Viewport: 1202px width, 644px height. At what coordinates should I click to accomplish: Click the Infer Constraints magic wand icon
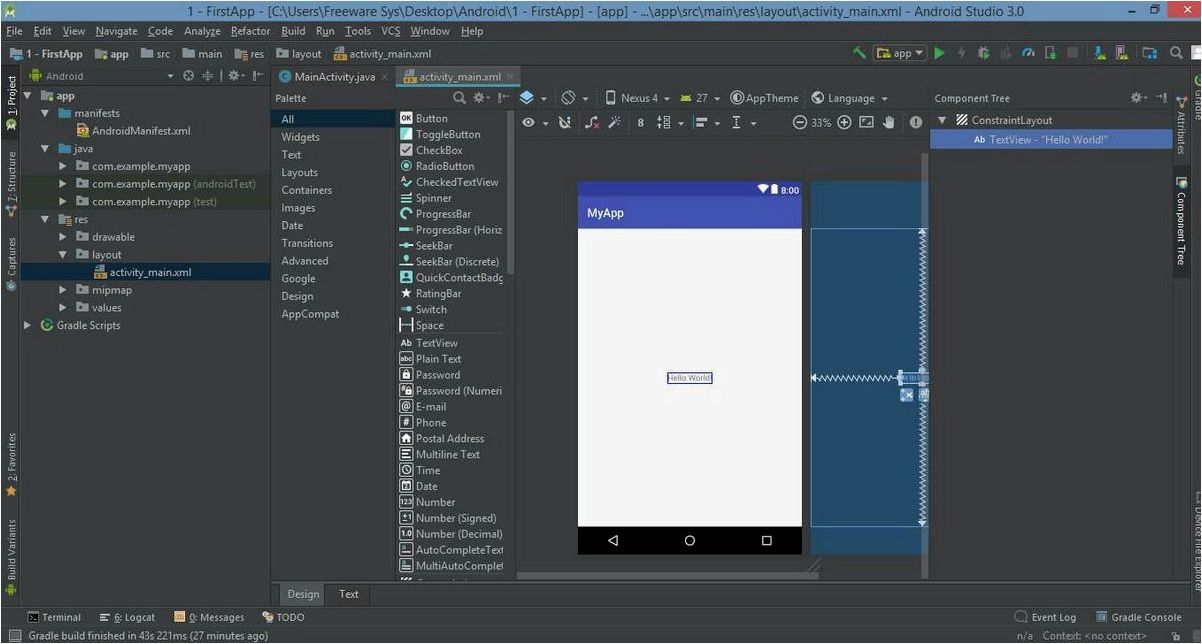[x=615, y=123]
